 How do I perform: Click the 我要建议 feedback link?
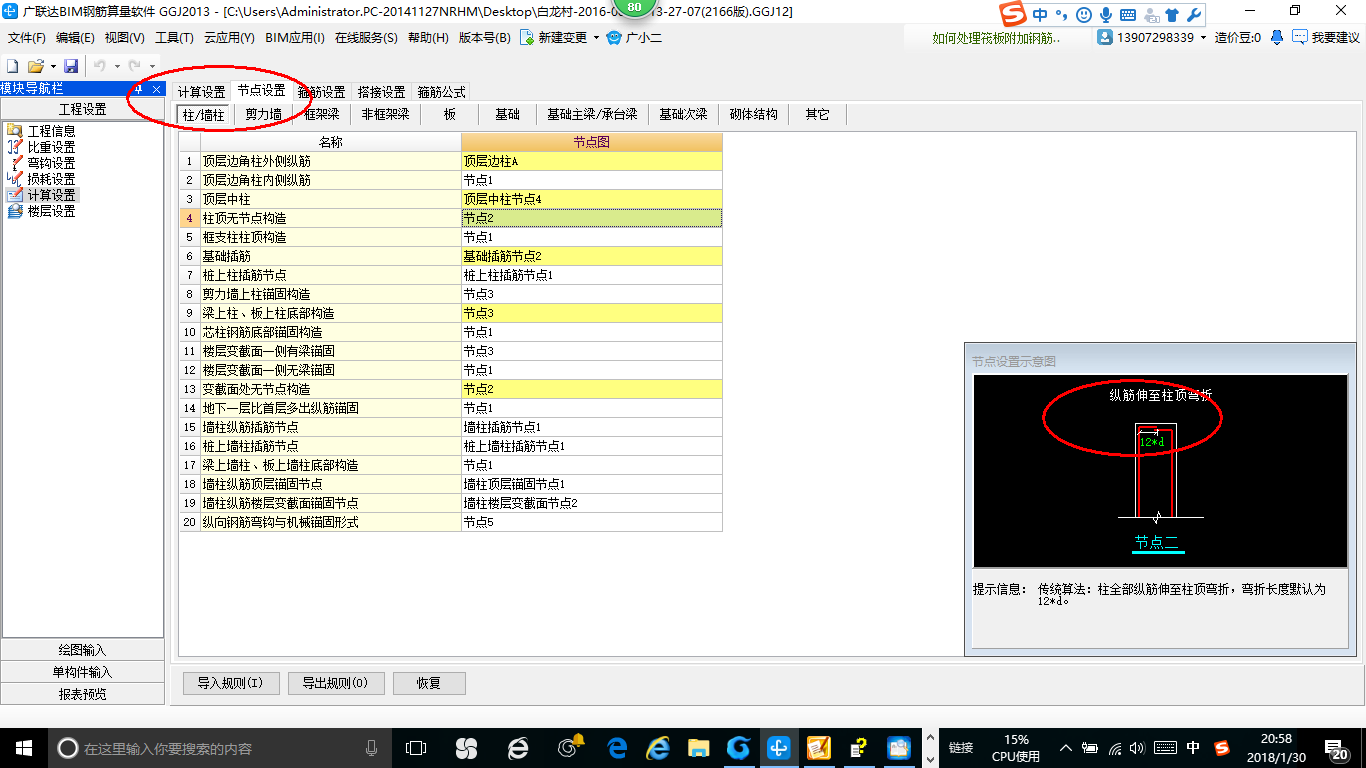(x=1326, y=37)
